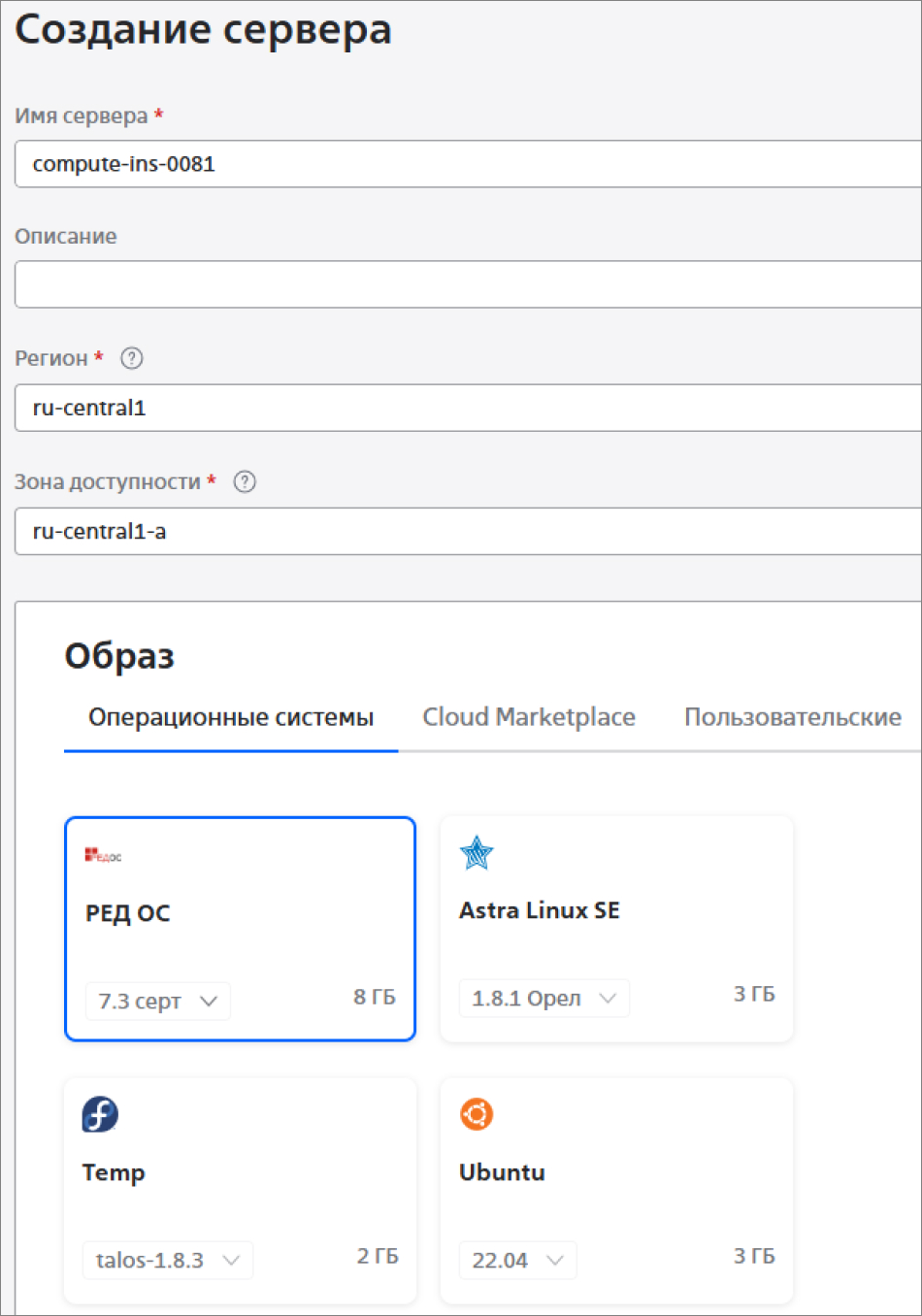Viewport: 922px width, 1316px height.
Task: Open the Ubuntu 22.04 version dropdown
Action: pos(517,1260)
